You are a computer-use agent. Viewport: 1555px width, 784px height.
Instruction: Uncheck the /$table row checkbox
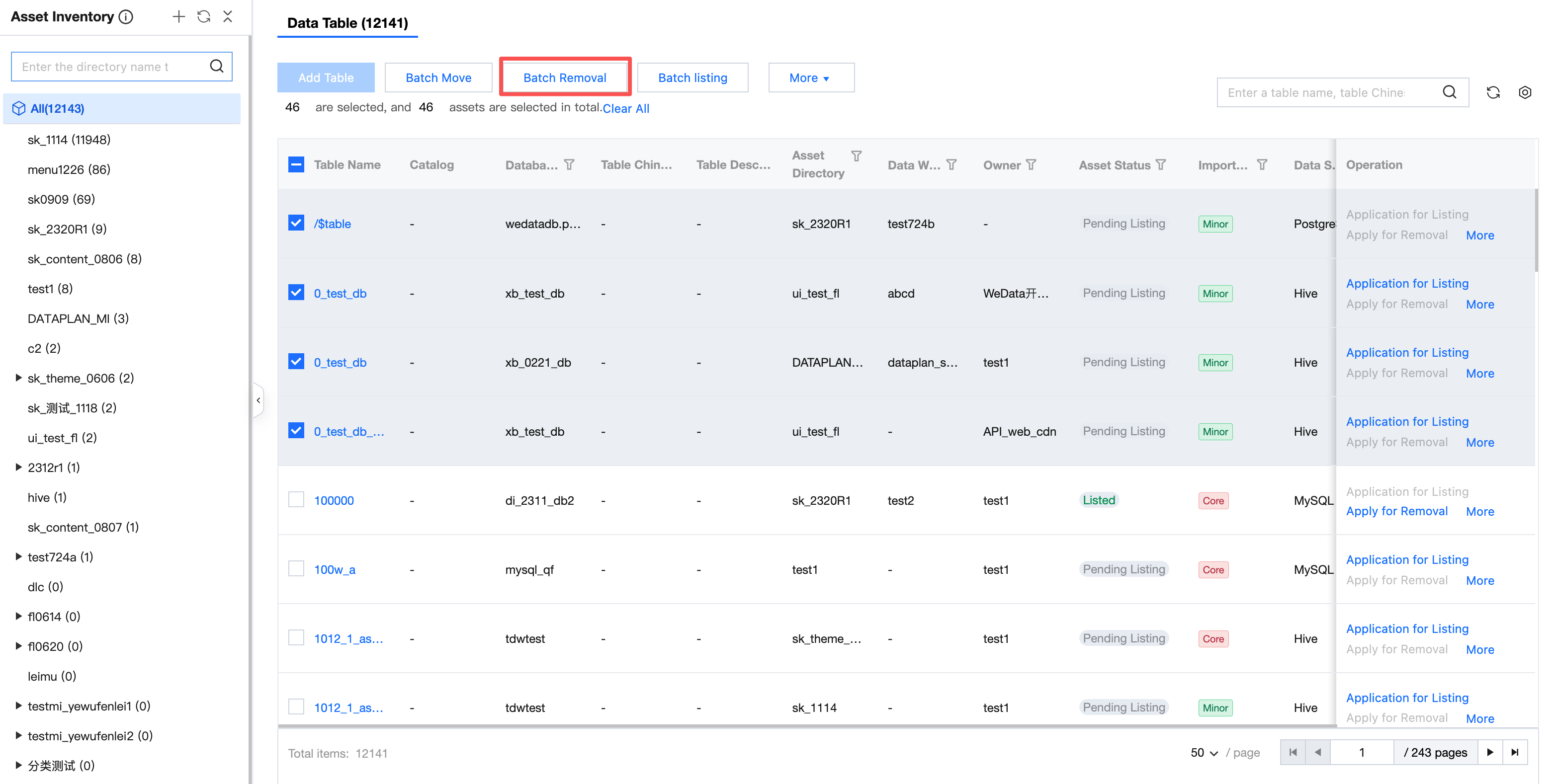click(x=296, y=223)
